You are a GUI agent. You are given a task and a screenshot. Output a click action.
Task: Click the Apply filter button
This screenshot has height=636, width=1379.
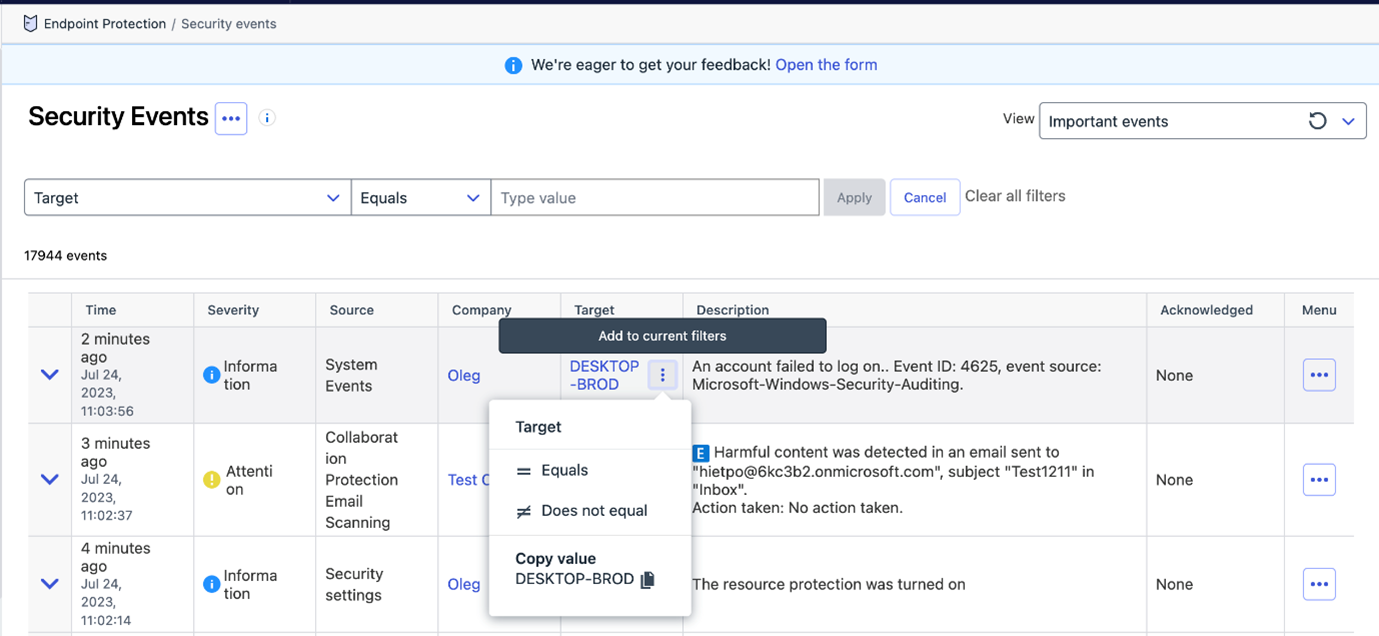click(854, 198)
